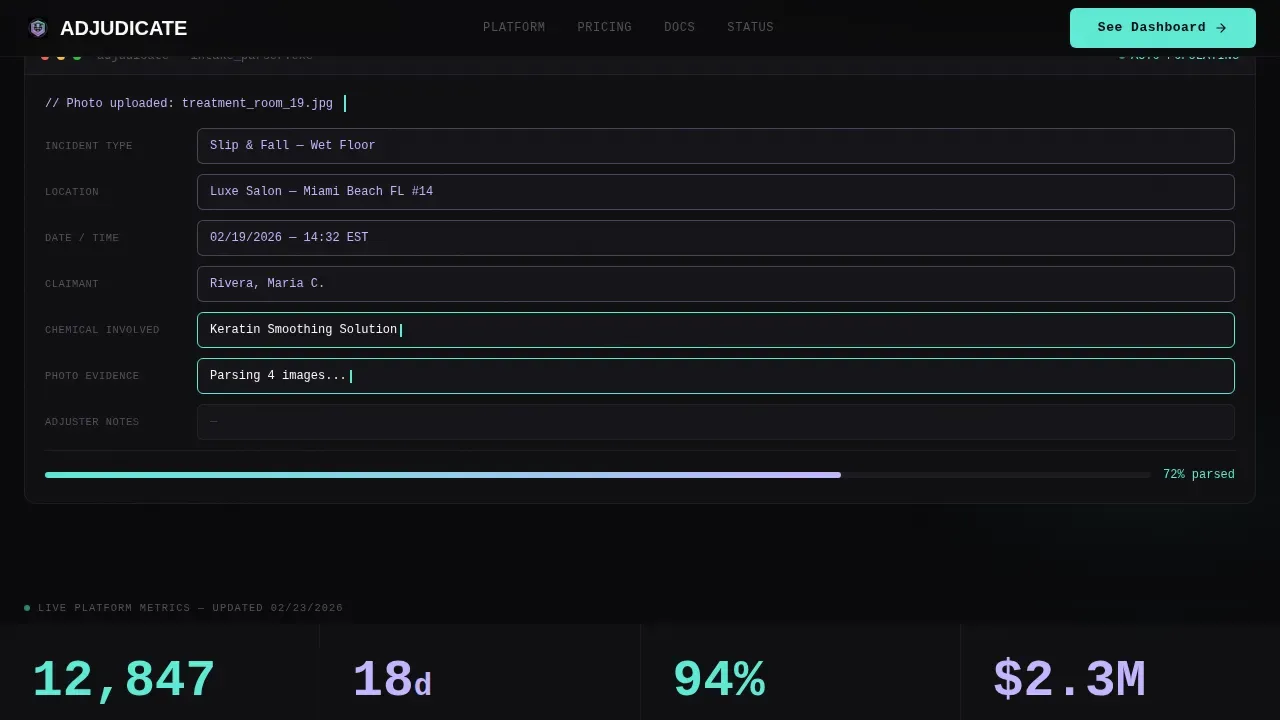
Task: Click the PHOTO EVIDENCE label
Action: [x=92, y=376]
